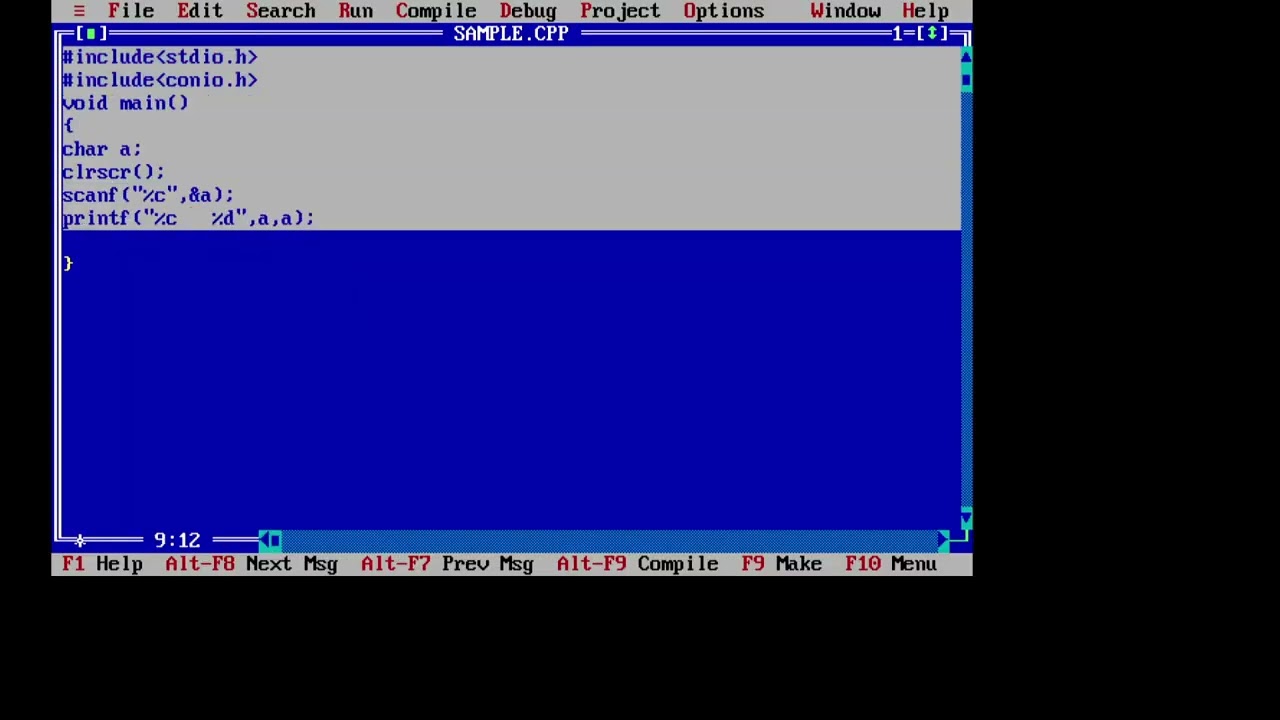
Task: Click the char a; line
Action: [102, 149]
